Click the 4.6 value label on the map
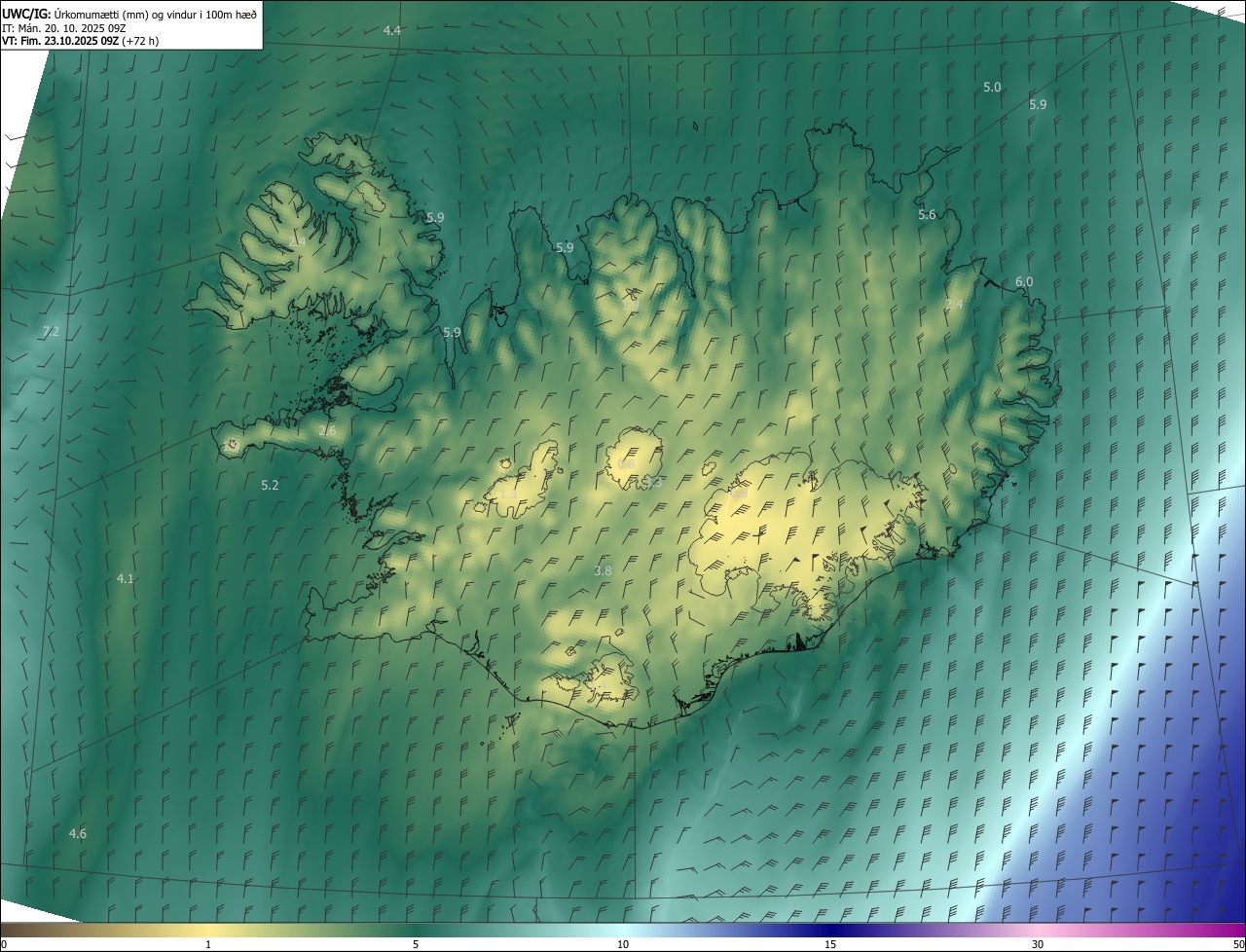 [x=77, y=834]
